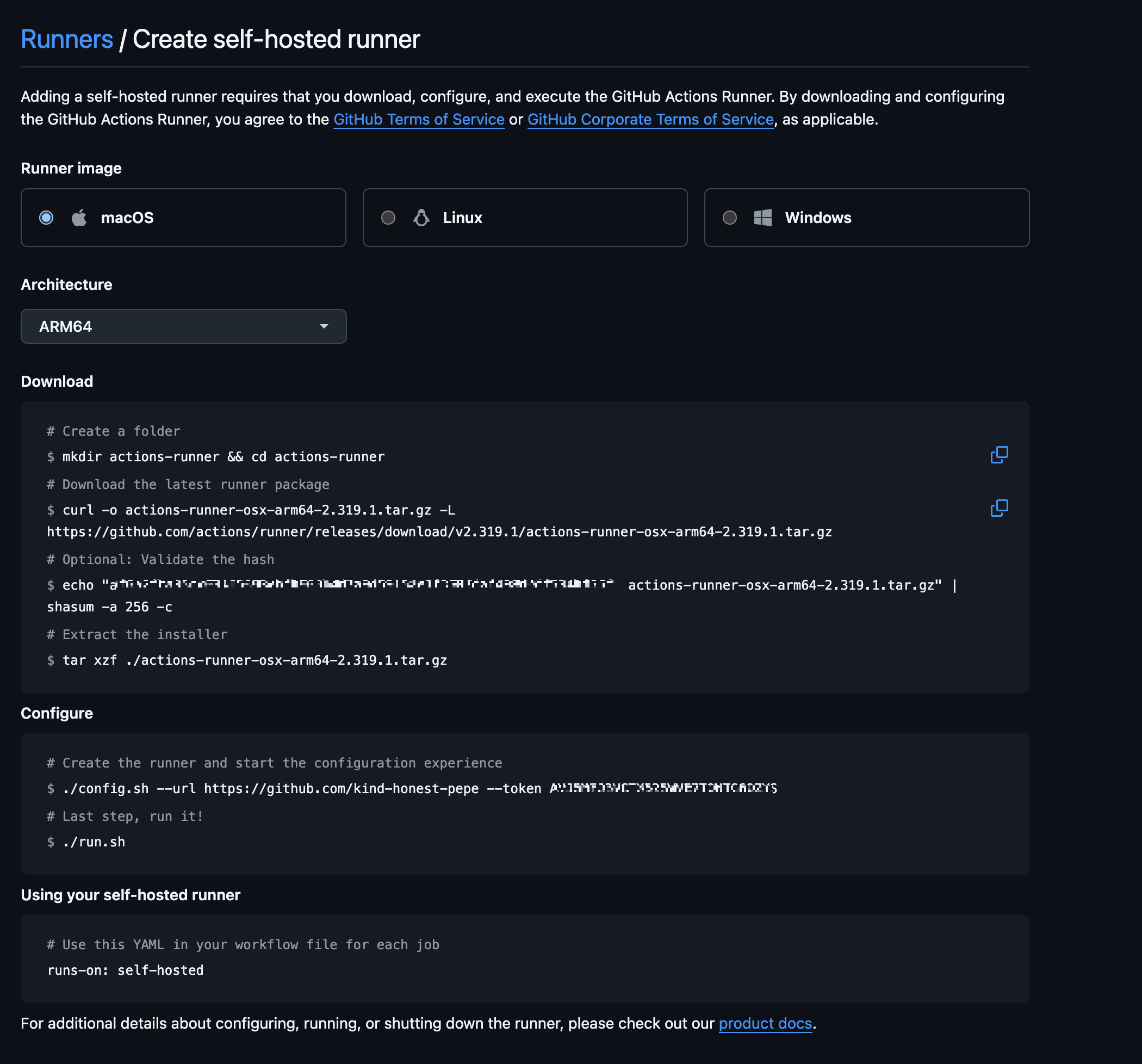Click the shasum -a 256 -c line
1142x1064 pixels.
pos(109,607)
